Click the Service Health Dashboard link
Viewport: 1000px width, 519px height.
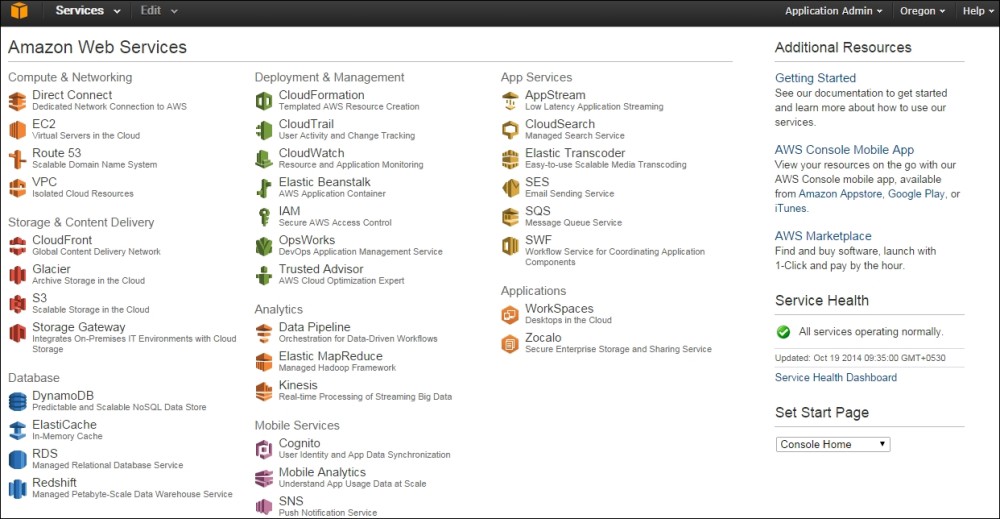835,377
